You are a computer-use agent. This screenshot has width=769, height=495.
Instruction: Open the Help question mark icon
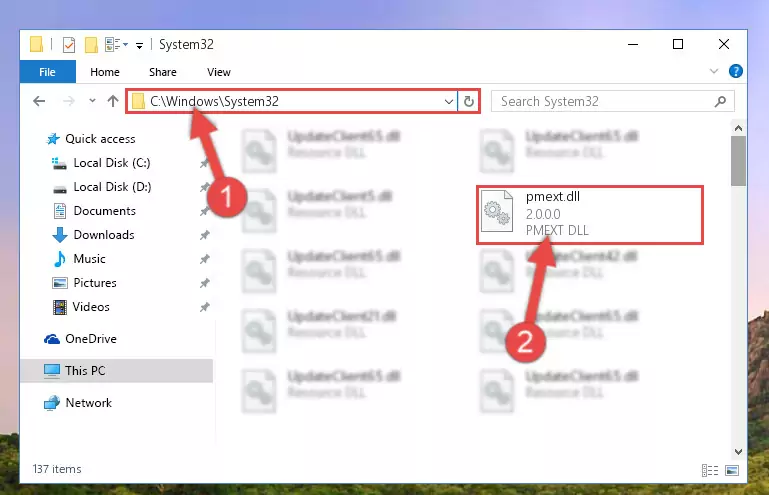click(x=736, y=71)
